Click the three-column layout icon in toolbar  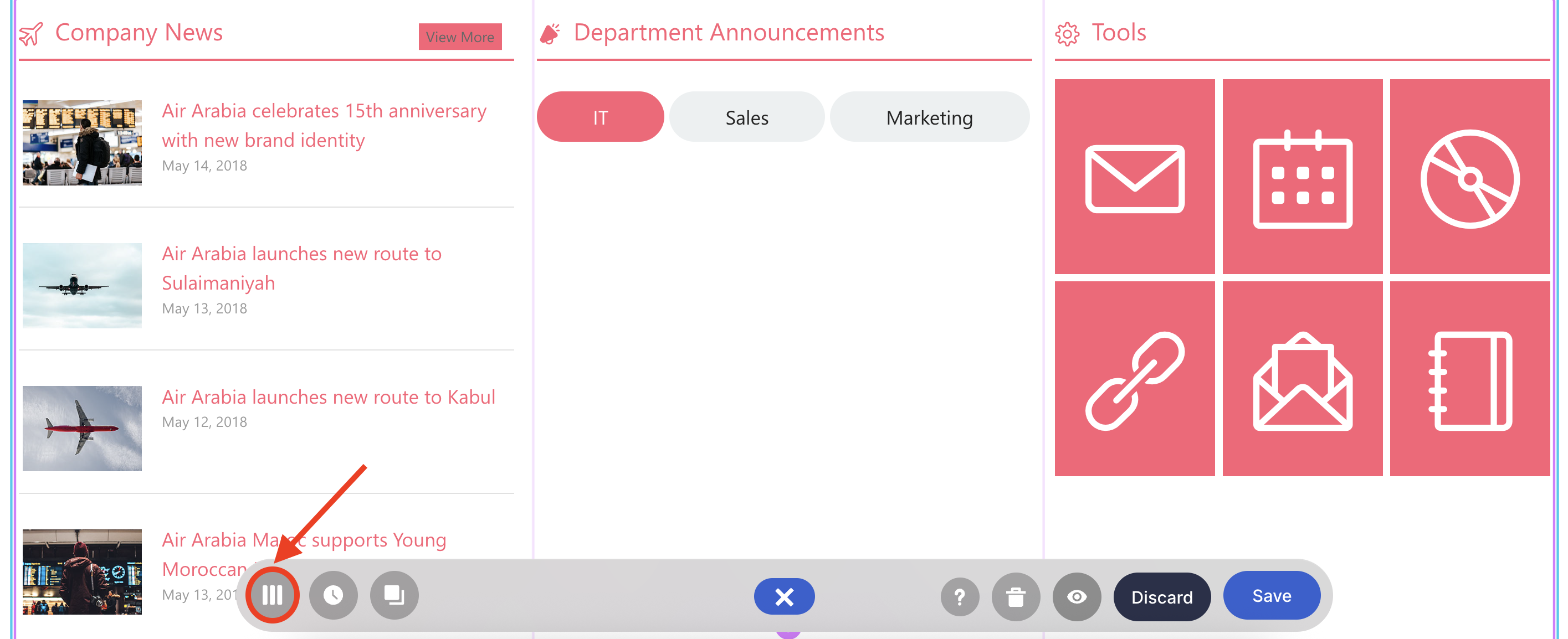(272, 595)
